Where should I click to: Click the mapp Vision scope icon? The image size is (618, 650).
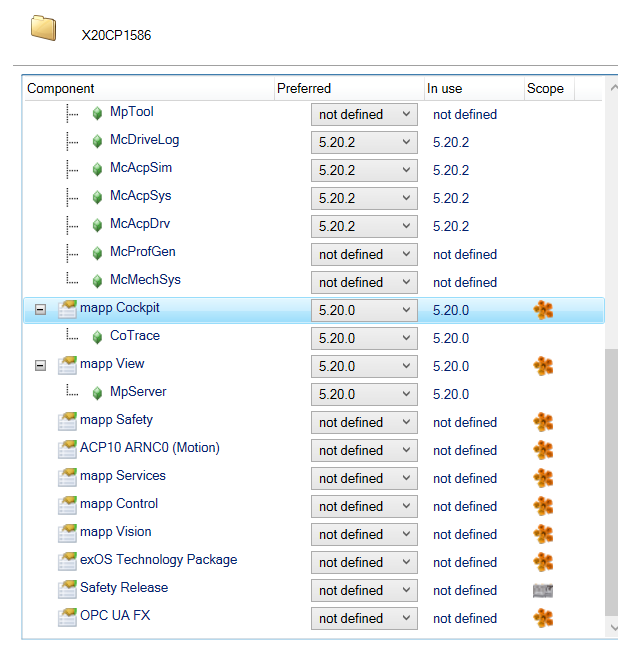(x=543, y=534)
